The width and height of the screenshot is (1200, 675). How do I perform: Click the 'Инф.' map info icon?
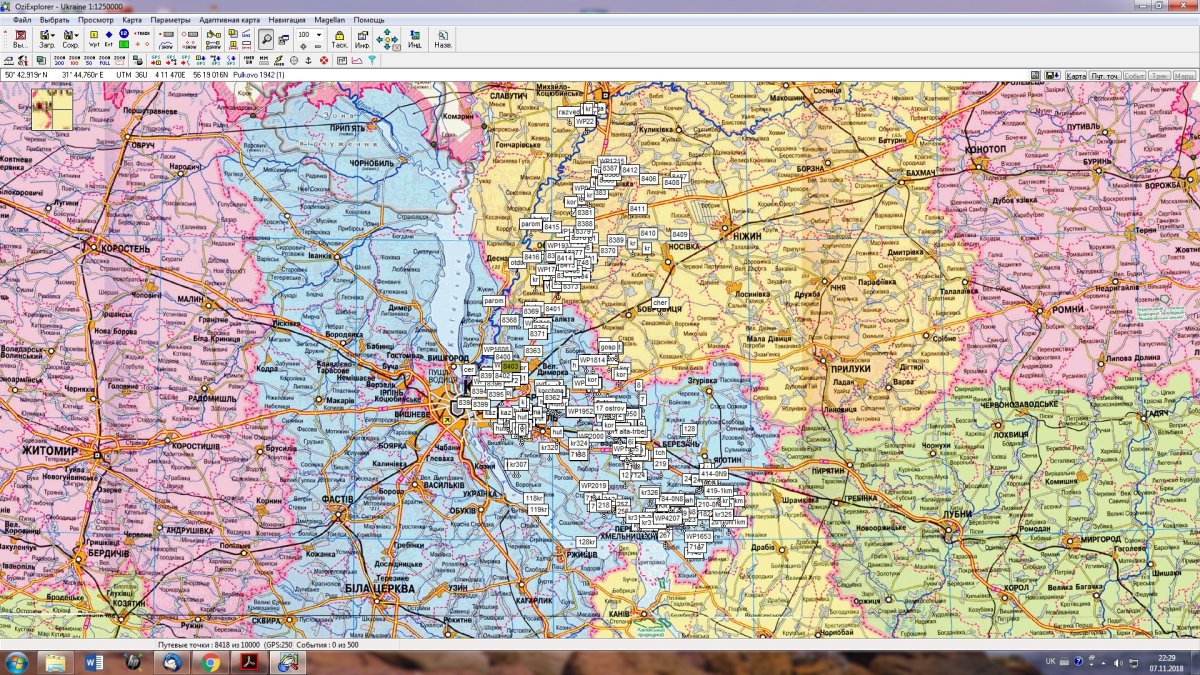point(362,39)
